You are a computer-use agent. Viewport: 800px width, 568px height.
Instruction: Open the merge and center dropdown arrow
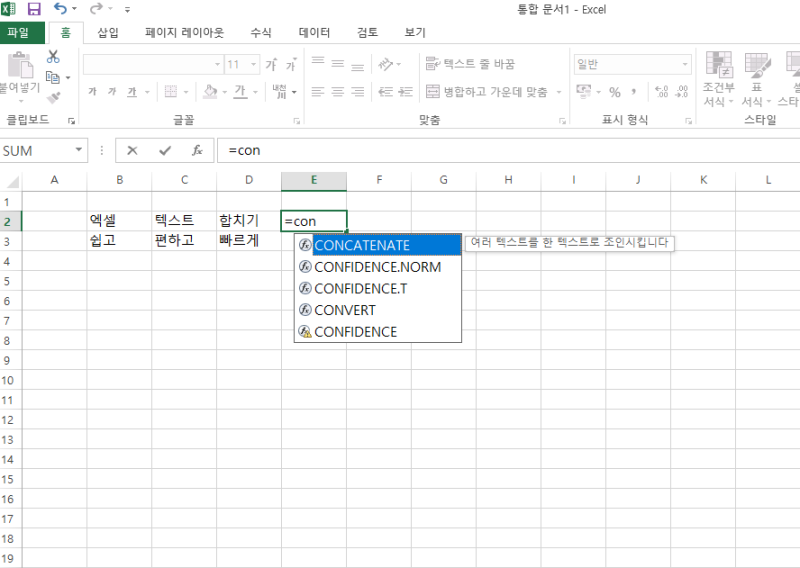[559, 92]
